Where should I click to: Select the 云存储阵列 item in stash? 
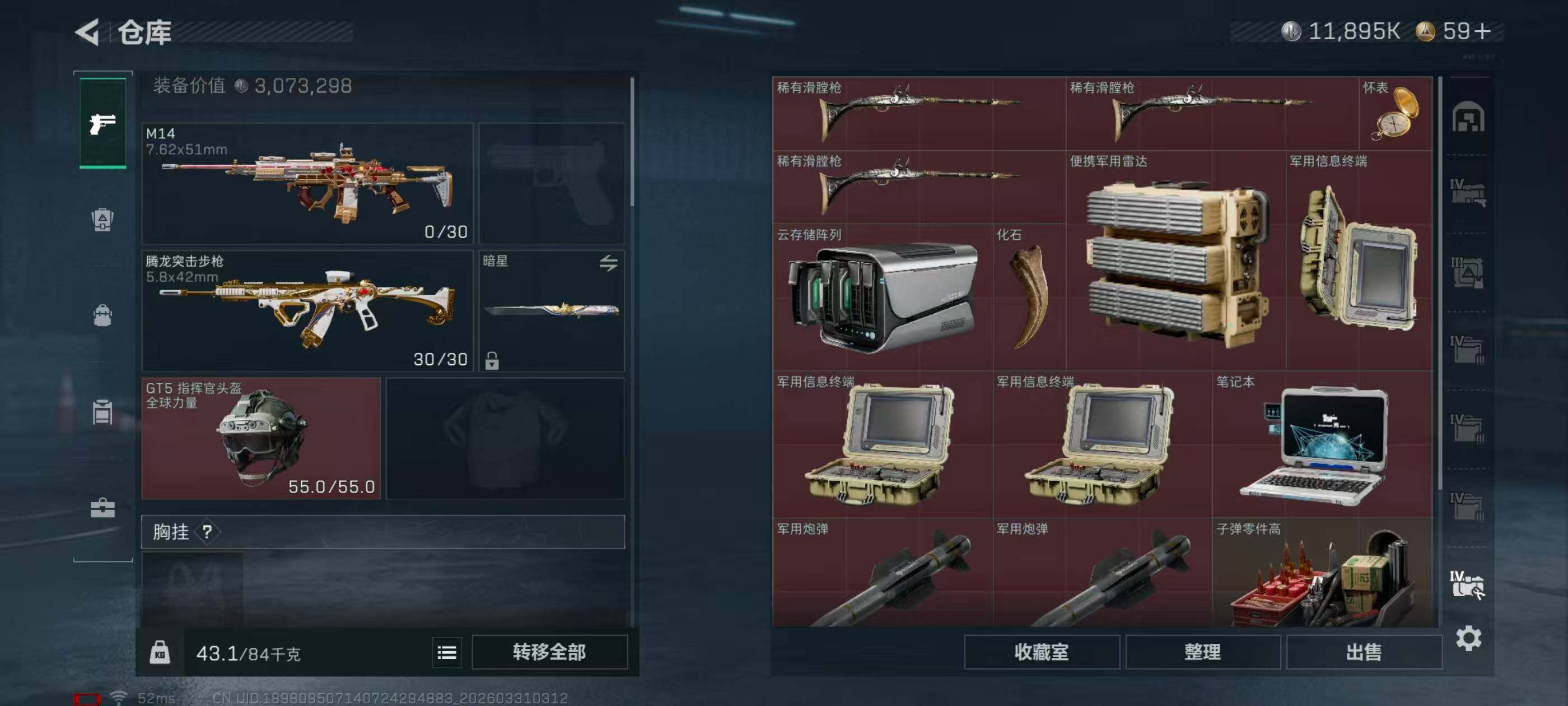tap(883, 298)
